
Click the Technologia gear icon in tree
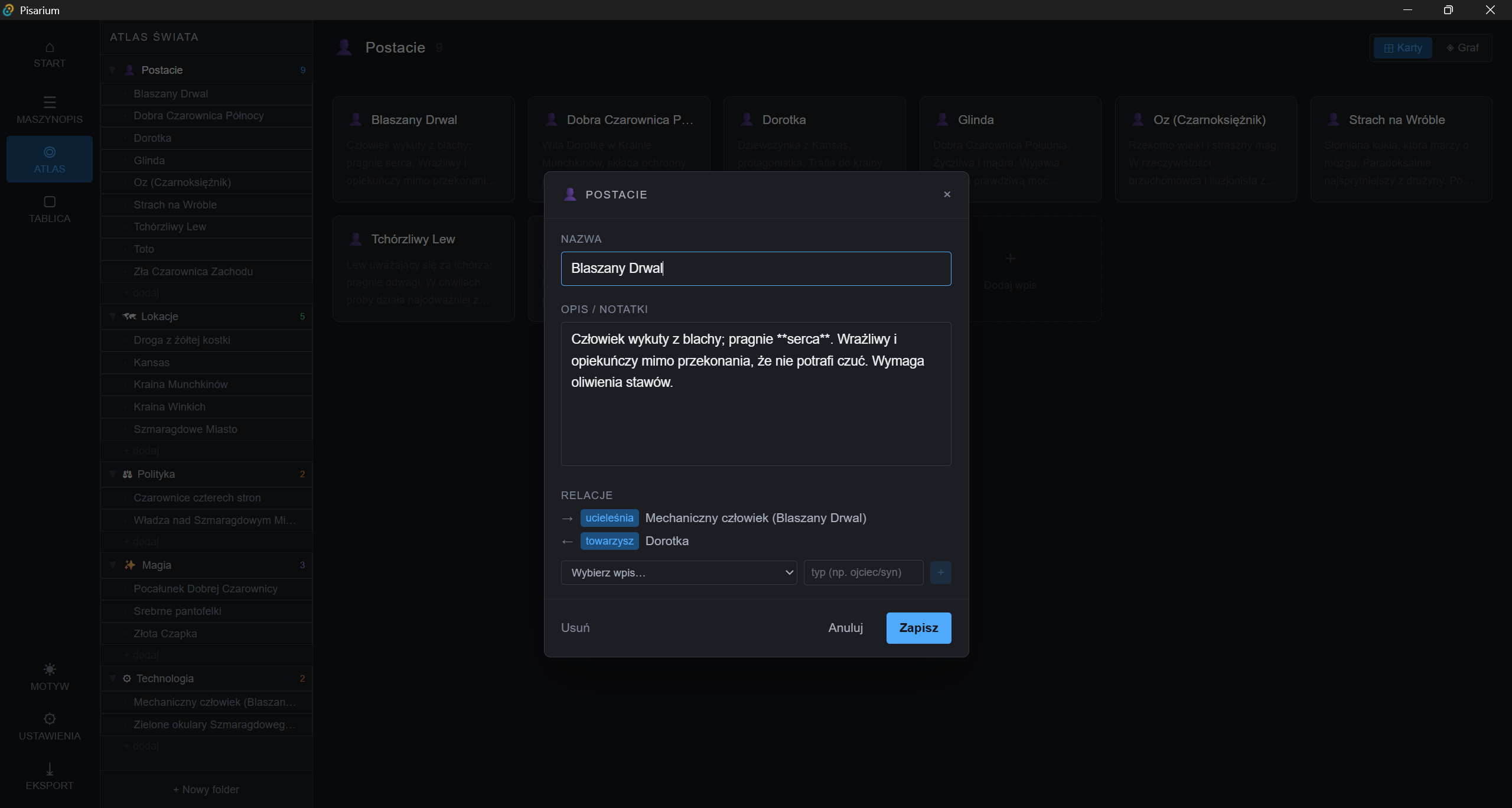tap(126, 679)
